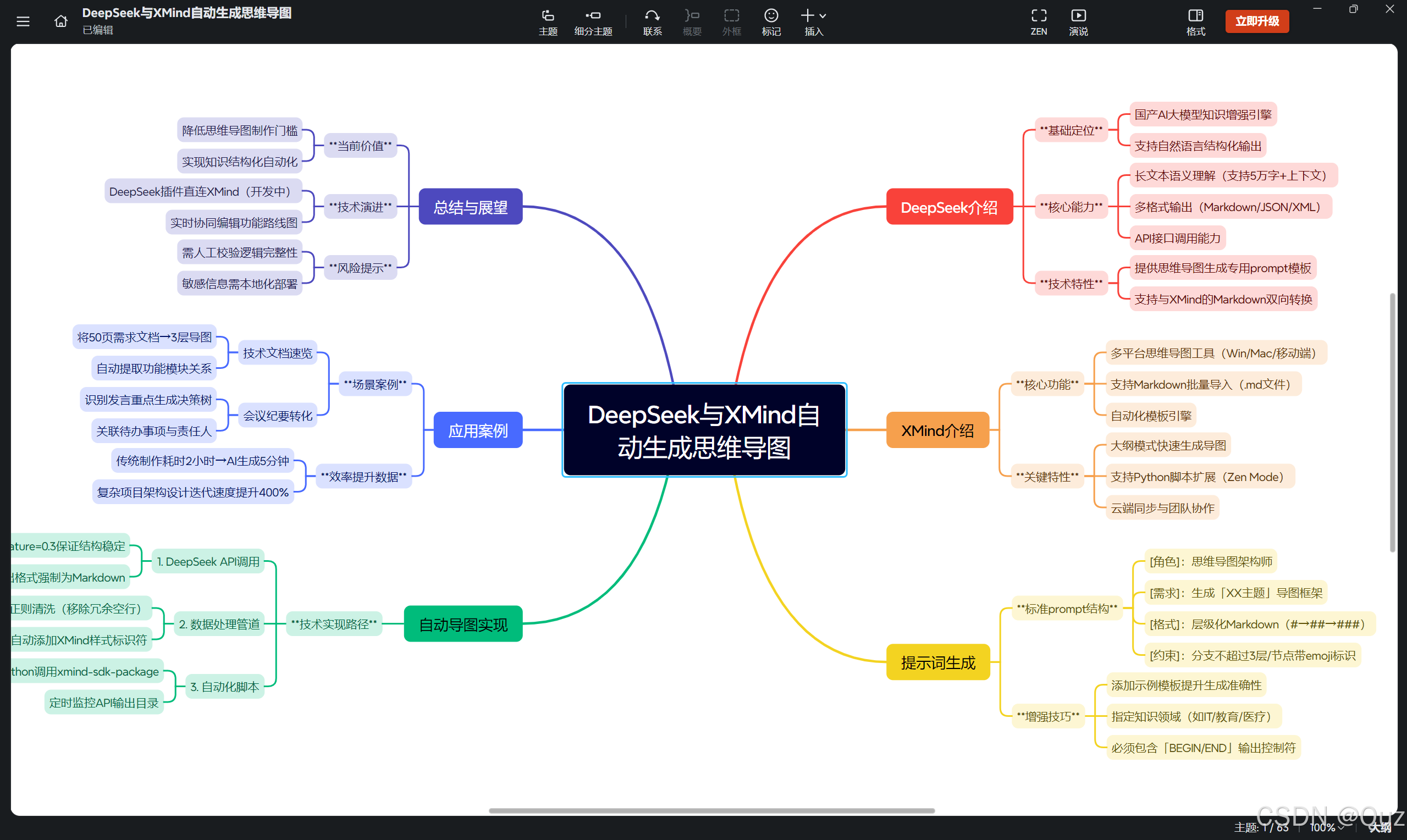Open the insert (插入) dropdown
This screenshot has width=1407, height=840.
click(x=813, y=21)
